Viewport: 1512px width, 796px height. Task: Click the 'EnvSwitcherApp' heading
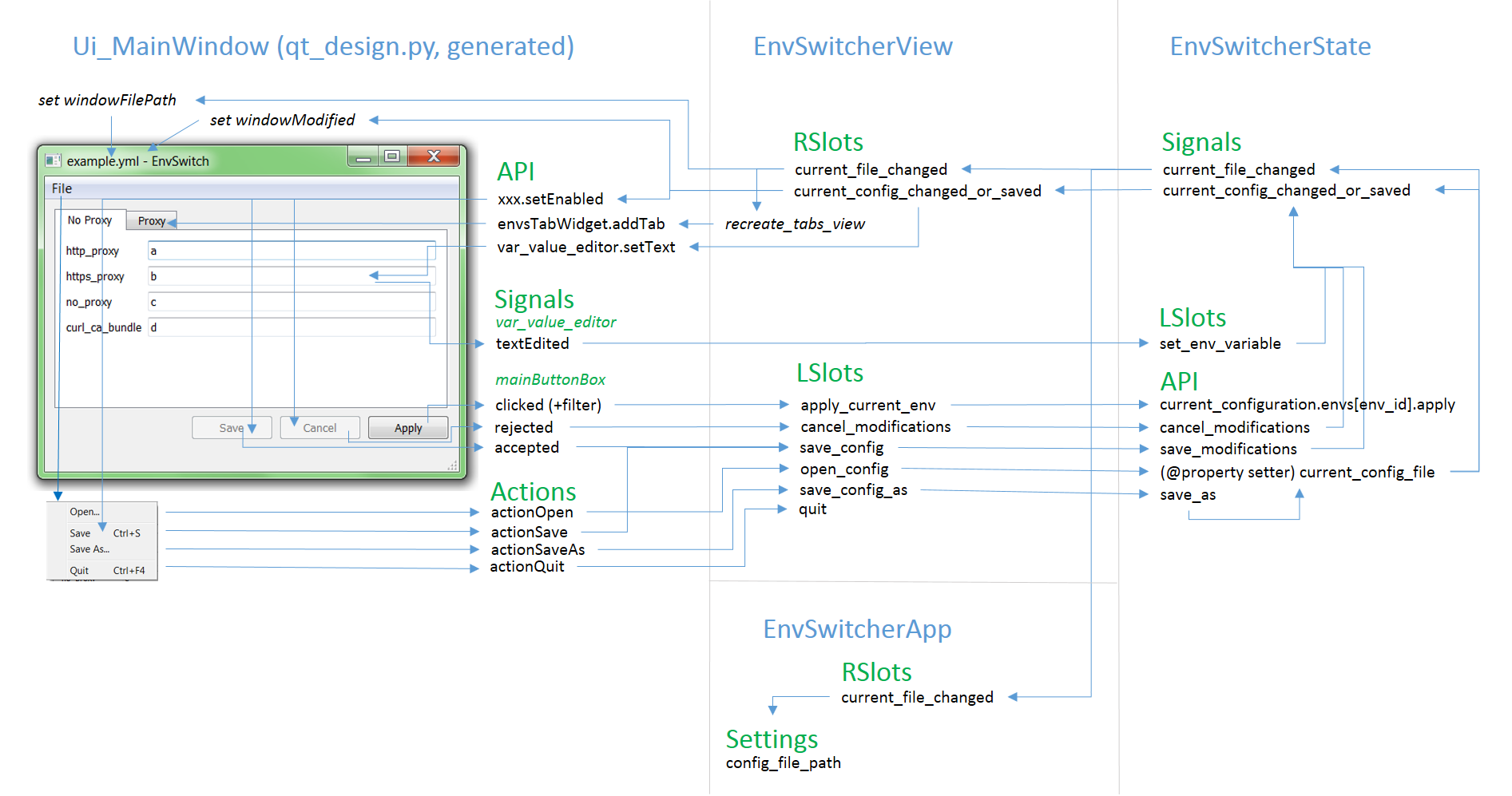click(x=857, y=629)
